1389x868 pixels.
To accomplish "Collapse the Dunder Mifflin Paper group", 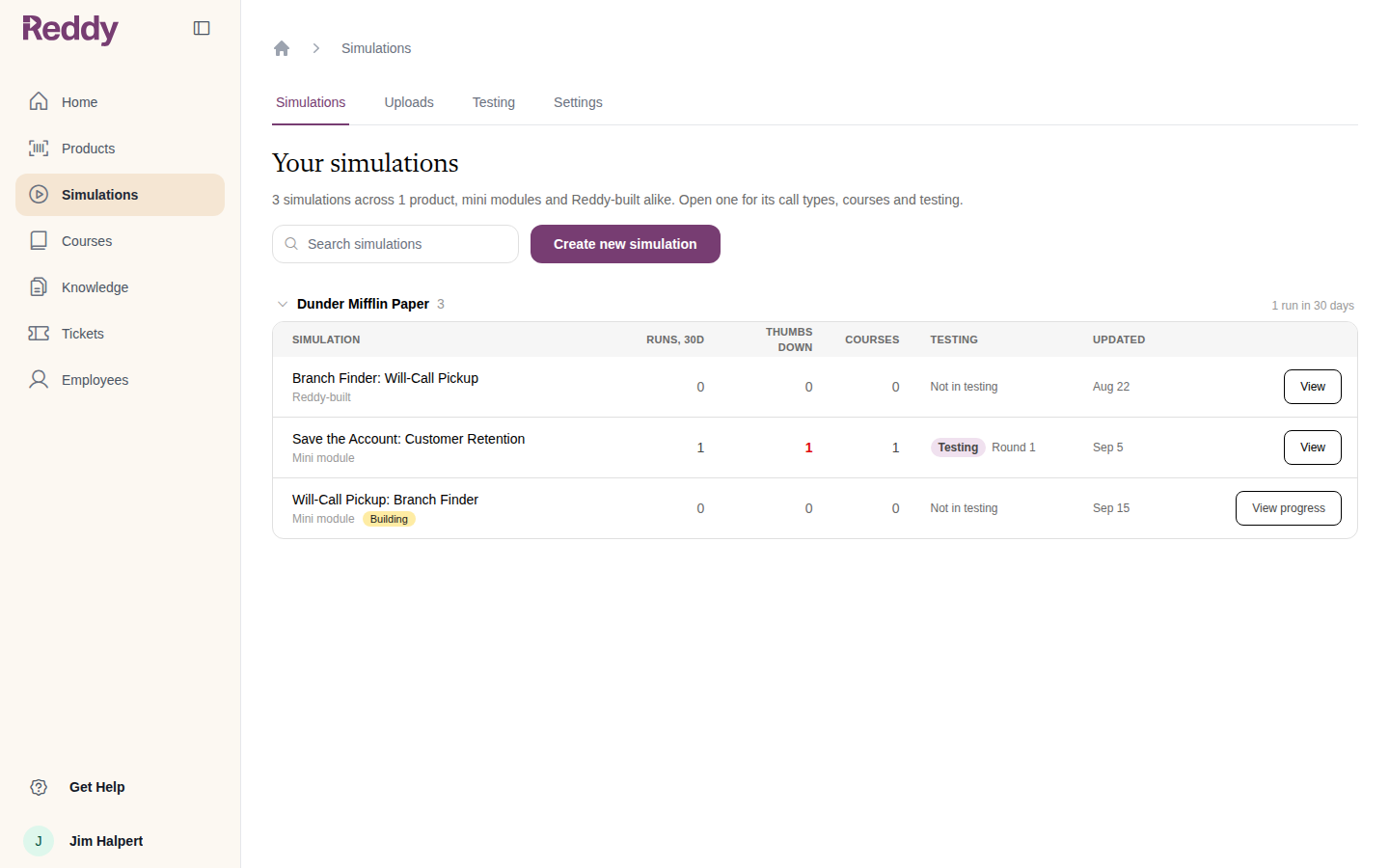I will [283, 304].
